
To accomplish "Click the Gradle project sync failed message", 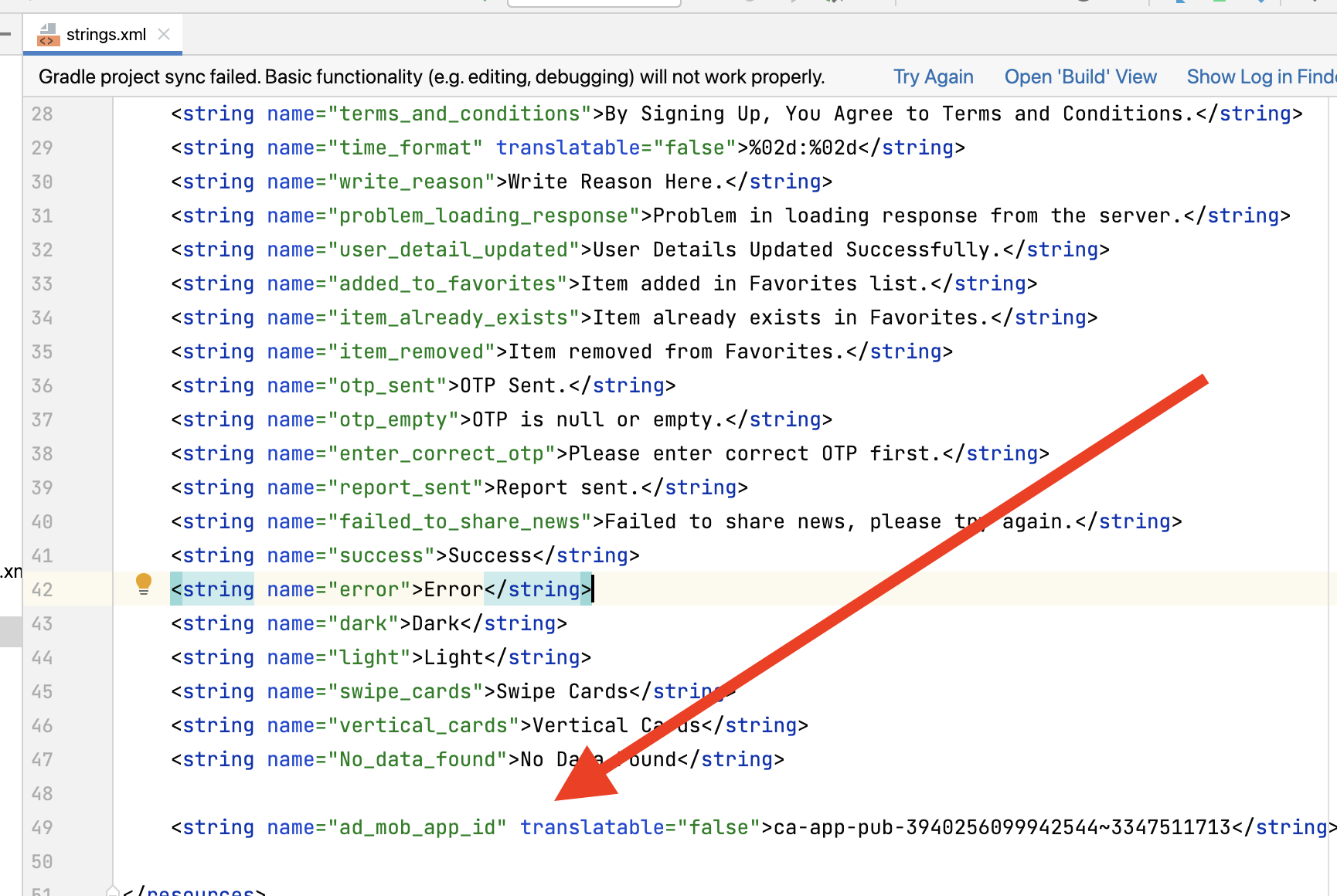I will [x=431, y=77].
